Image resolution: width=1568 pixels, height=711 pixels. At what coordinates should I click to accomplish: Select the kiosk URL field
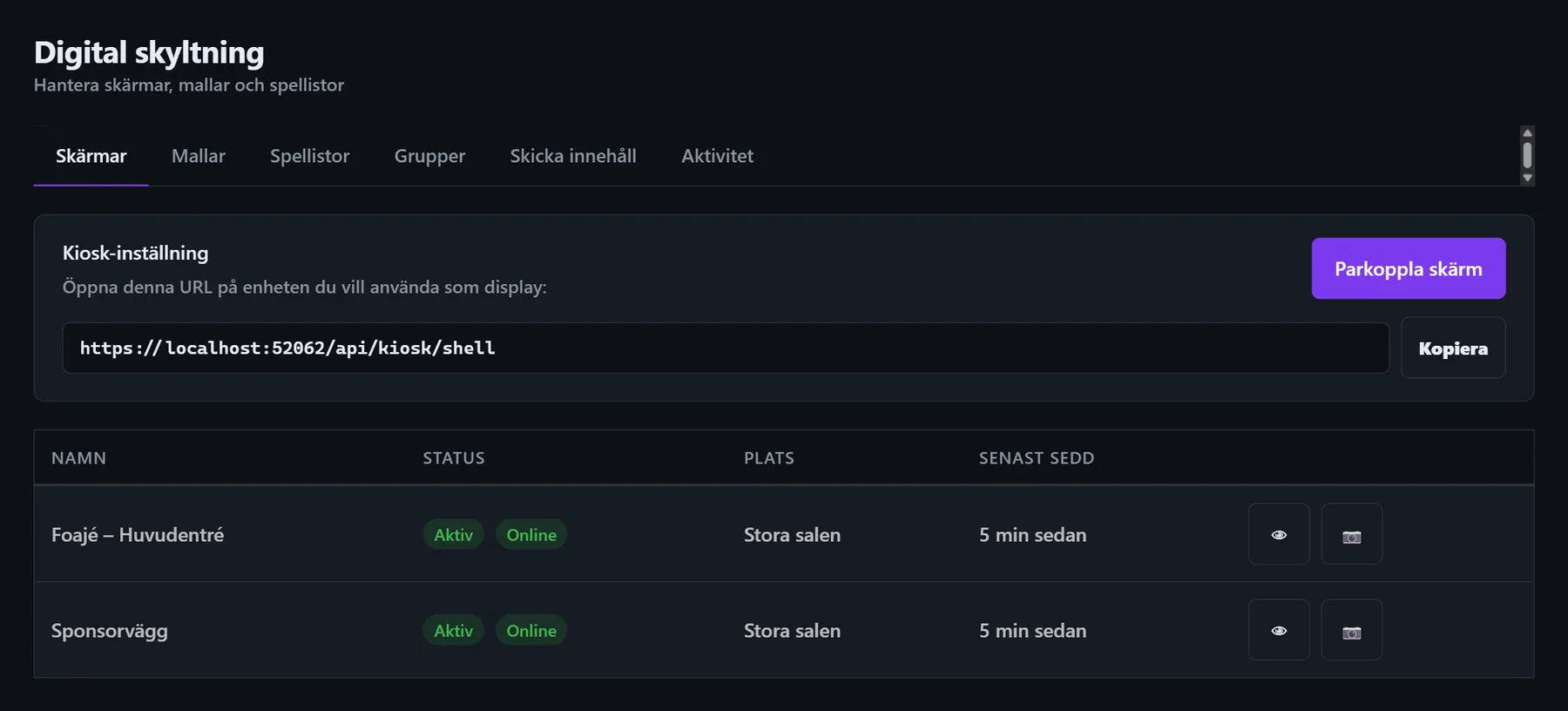point(726,348)
